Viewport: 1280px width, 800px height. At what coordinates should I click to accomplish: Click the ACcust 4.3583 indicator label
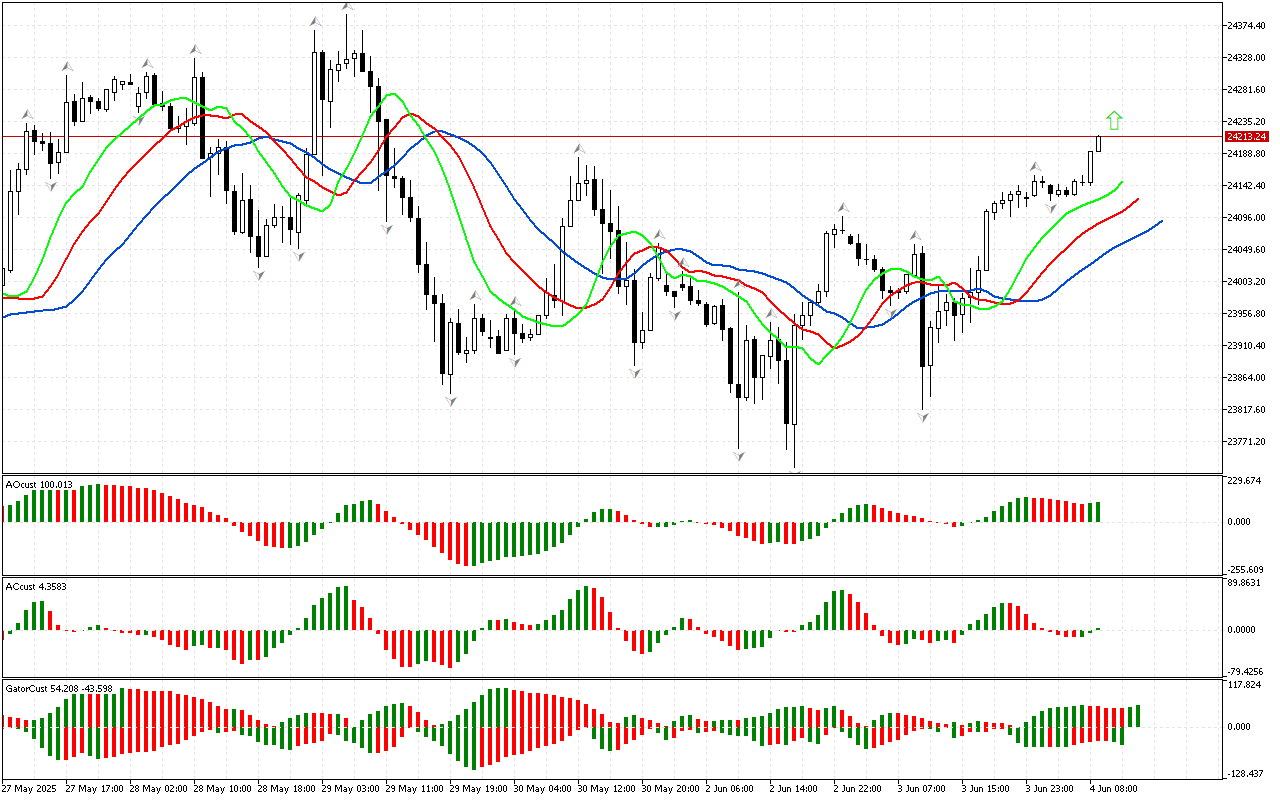[37, 585]
